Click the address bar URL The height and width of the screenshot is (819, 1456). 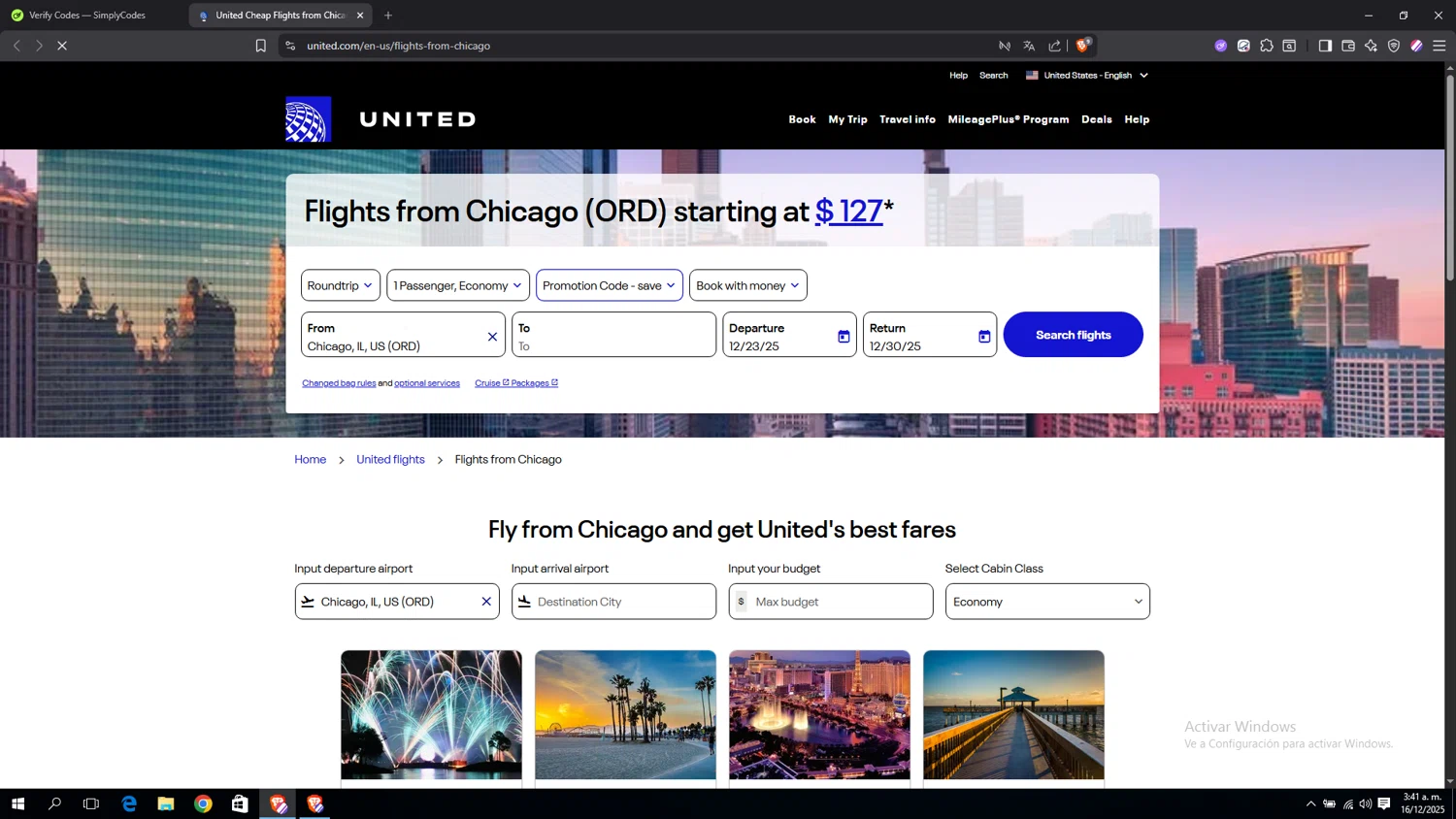click(398, 46)
